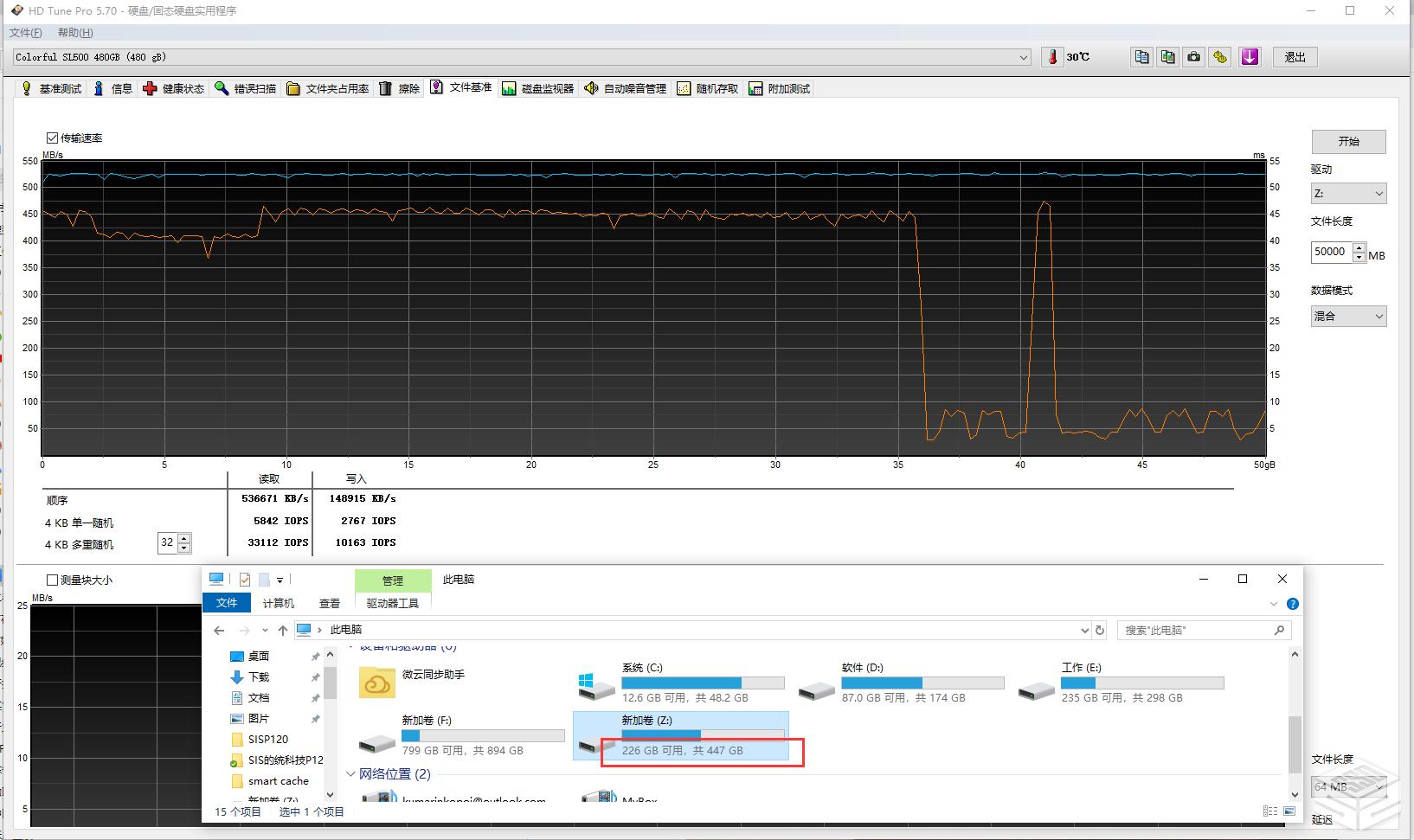The height and width of the screenshot is (840, 1414).
Task: Refresh the Explorer address bar location
Action: tap(1100, 631)
